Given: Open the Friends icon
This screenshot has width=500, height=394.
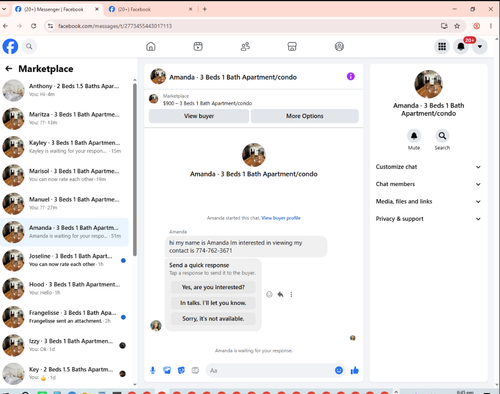Looking at the screenshot, I should tap(245, 46).
